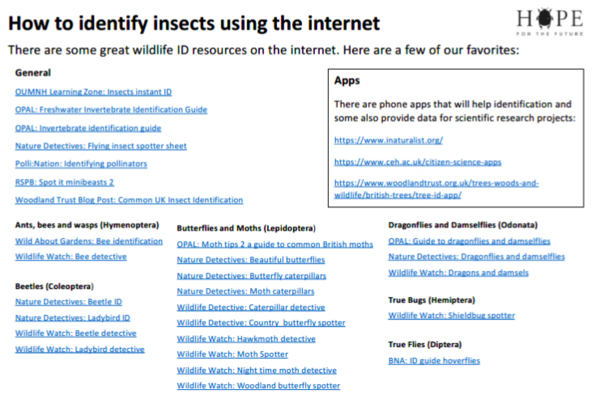Select Wildlife Watch: Bee detective link
This screenshot has width=600, height=400.
point(71,256)
